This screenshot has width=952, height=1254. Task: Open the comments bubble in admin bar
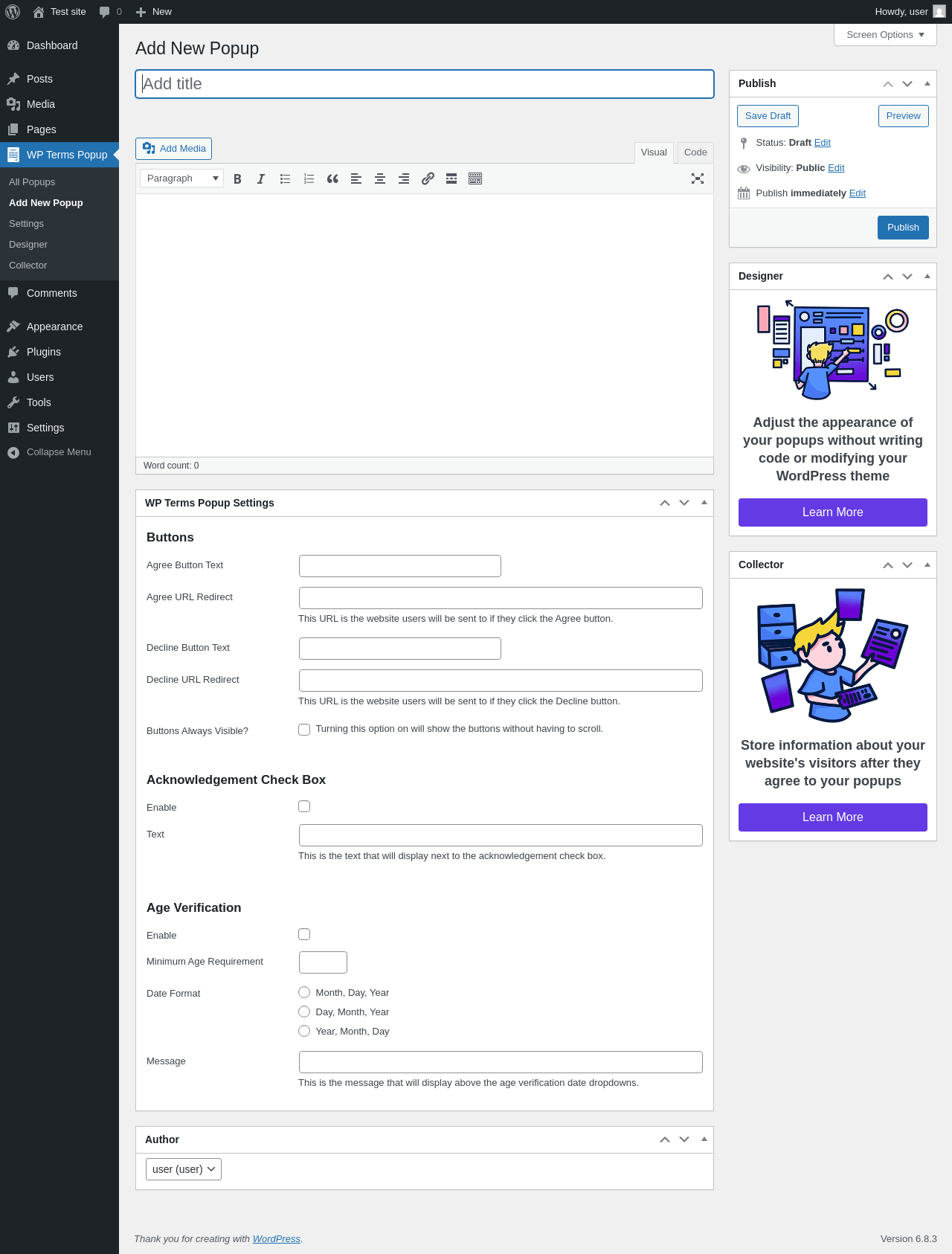click(110, 12)
